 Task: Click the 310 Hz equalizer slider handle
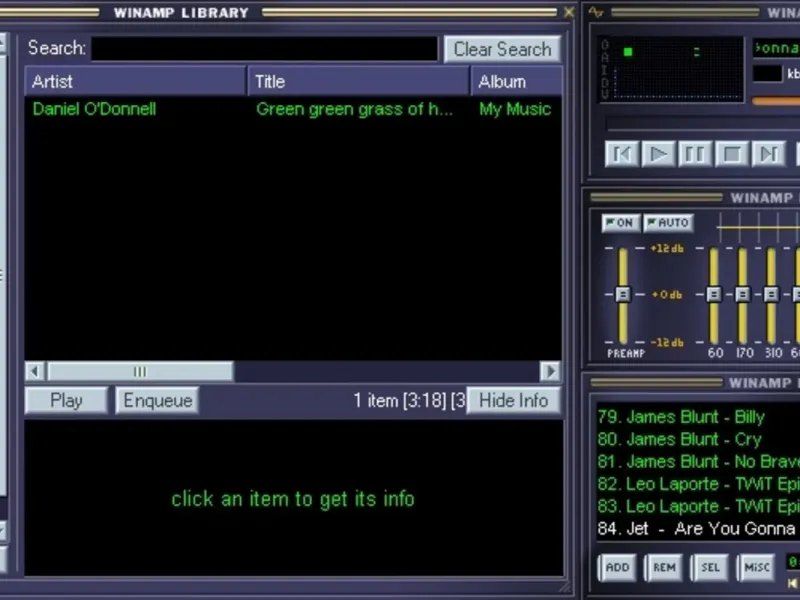[x=771, y=294]
